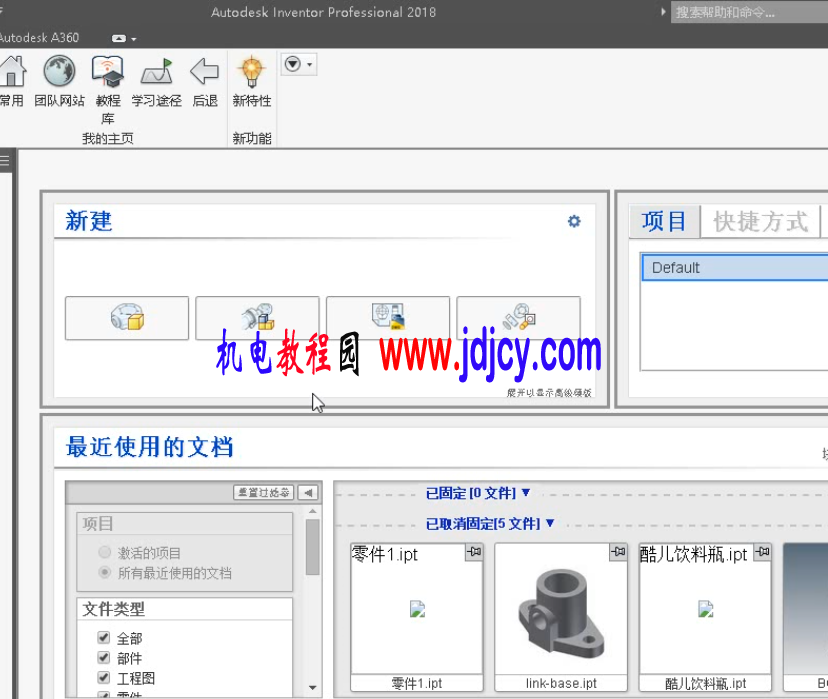Image resolution: width=828 pixels, height=699 pixels.
Task: Toggle the 全部 file type checkbox
Action: tap(104, 638)
